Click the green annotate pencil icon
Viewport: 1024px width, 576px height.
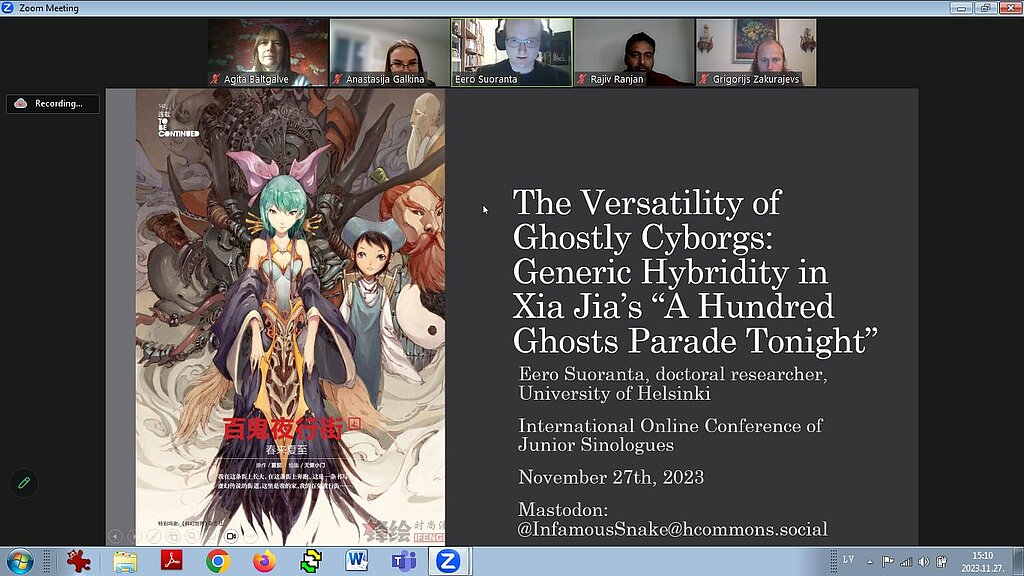click(24, 483)
